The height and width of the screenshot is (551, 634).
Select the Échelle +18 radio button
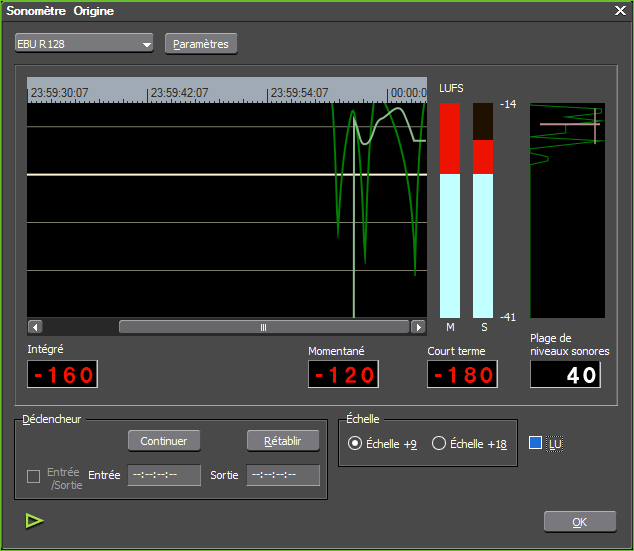[439, 443]
